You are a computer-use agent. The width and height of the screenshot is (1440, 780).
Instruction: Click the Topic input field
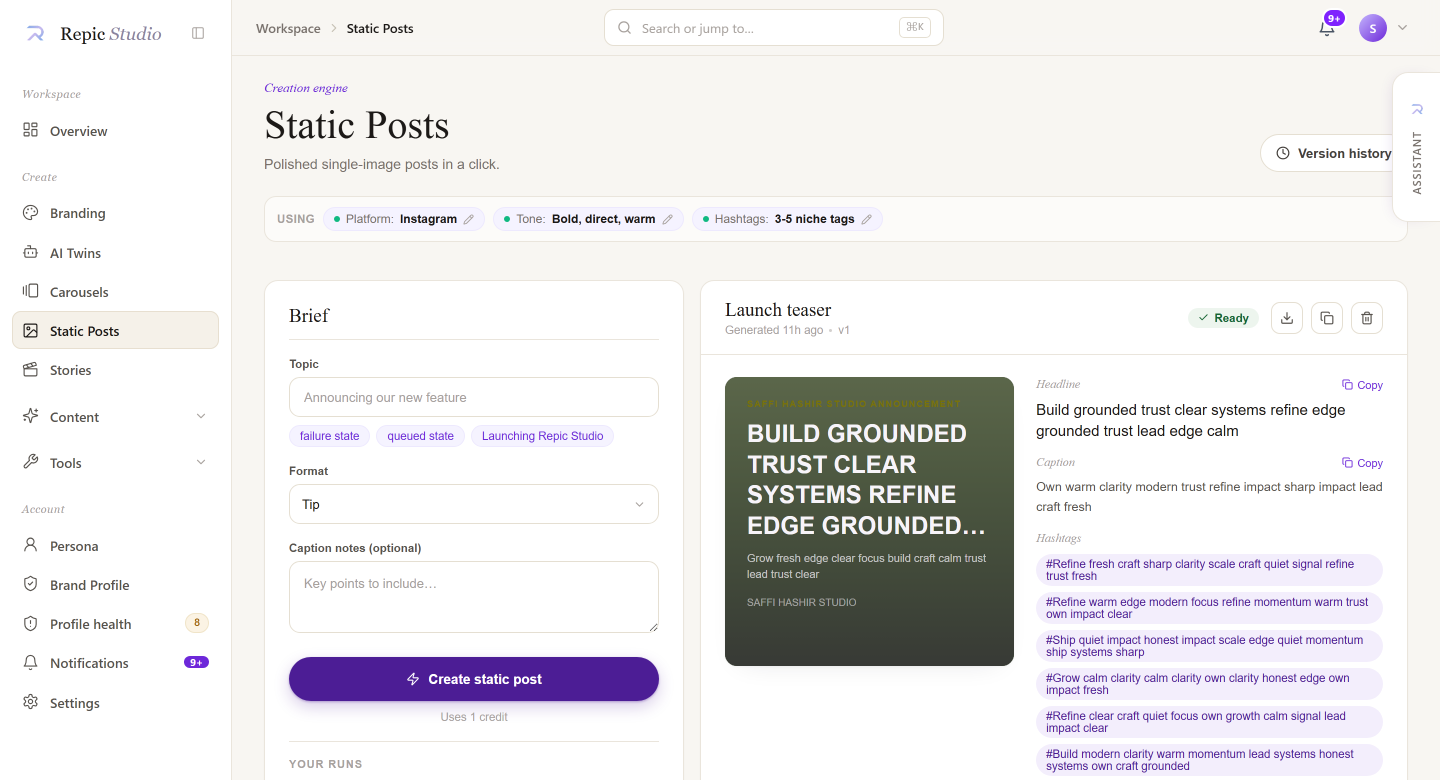click(474, 397)
